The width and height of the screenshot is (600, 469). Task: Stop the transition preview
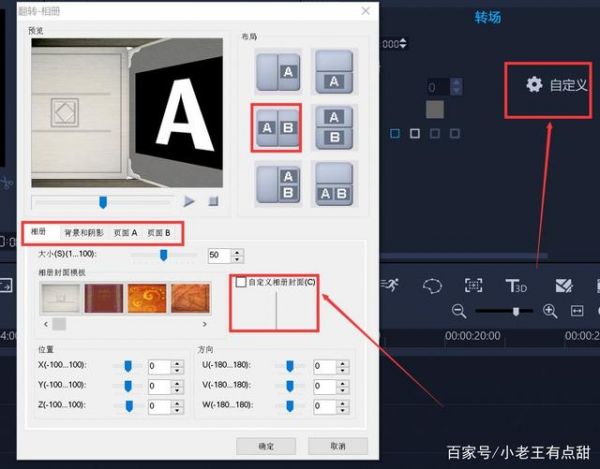tap(213, 201)
